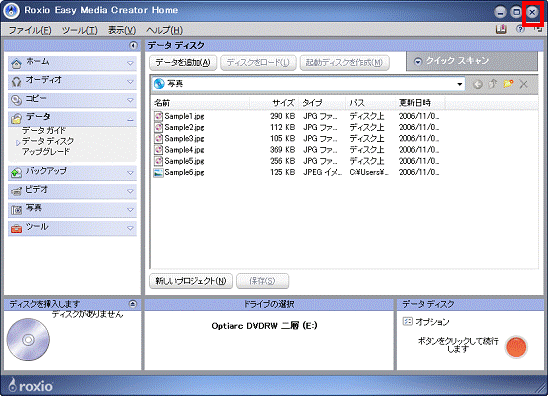Collapse the データ section
The height and width of the screenshot is (396, 548).
(130, 120)
